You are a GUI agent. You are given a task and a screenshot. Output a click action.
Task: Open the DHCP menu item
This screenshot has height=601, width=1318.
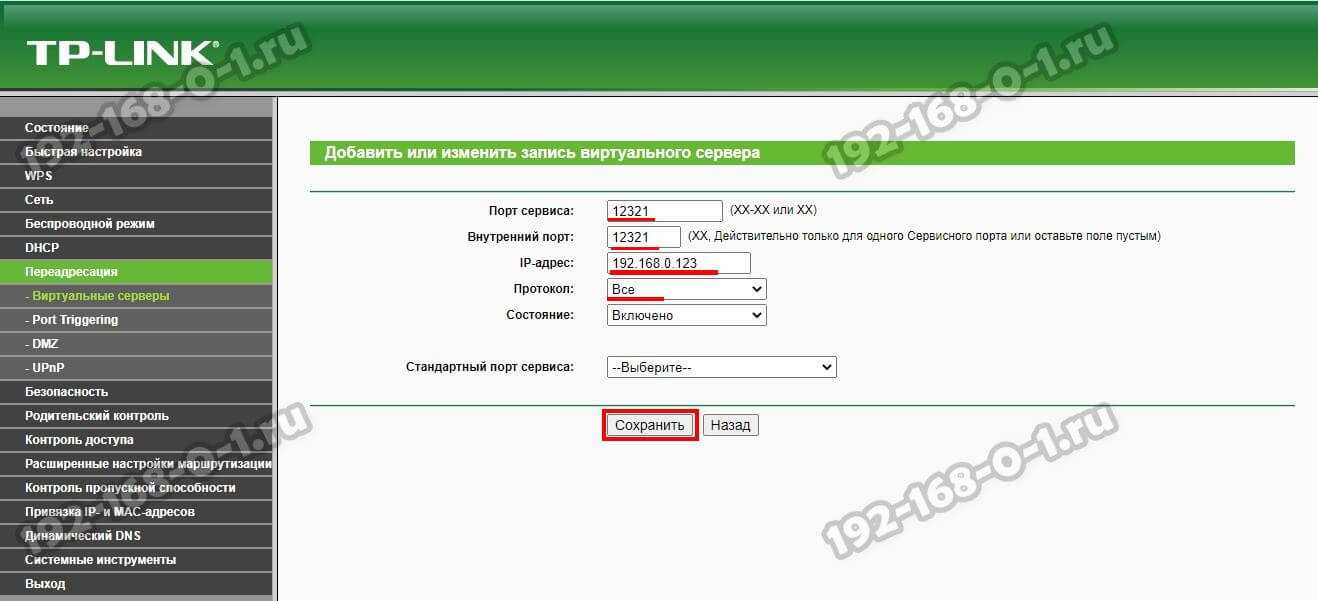pyautogui.click(x=42, y=248)
